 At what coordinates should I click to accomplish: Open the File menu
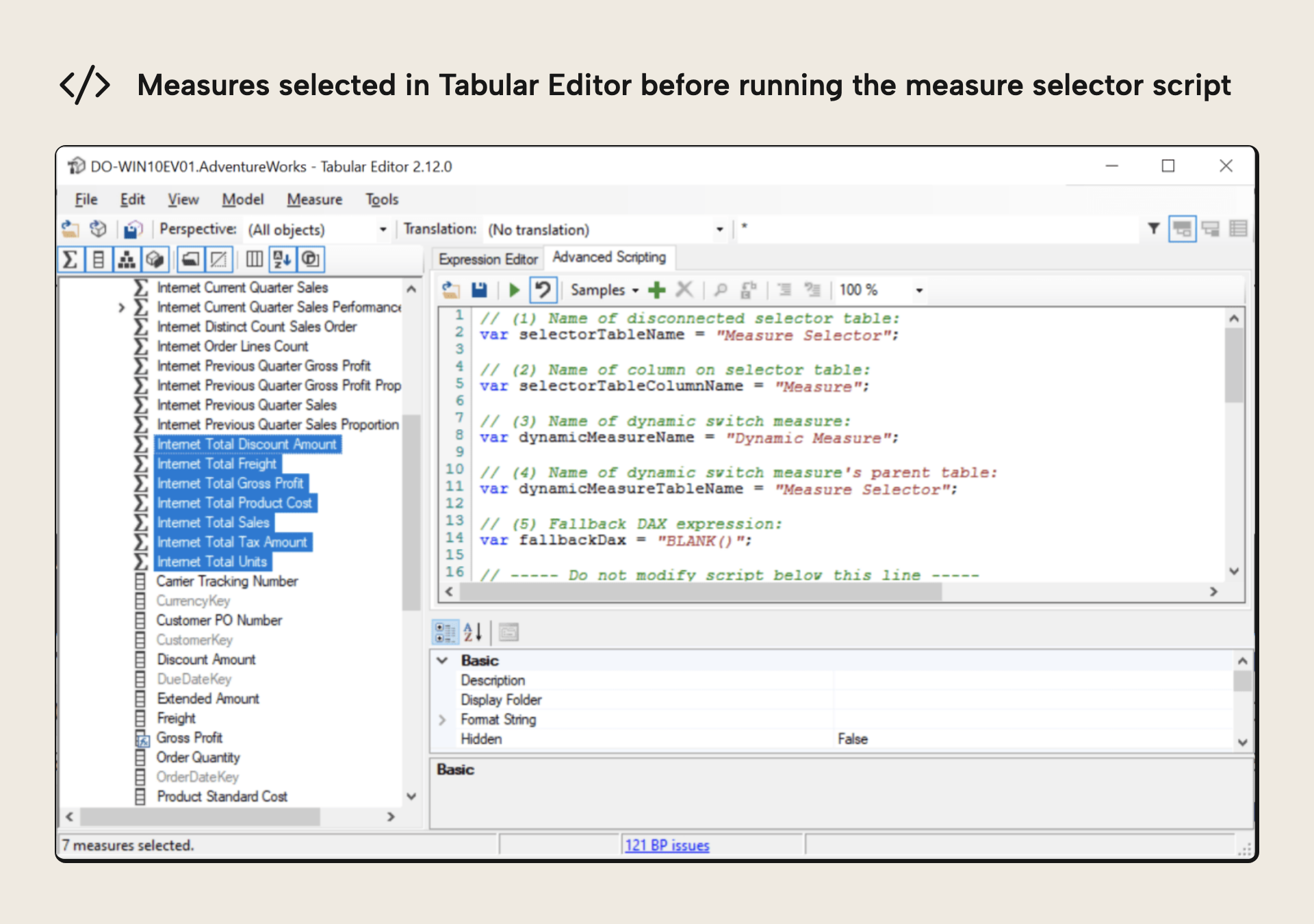(86, 199)
